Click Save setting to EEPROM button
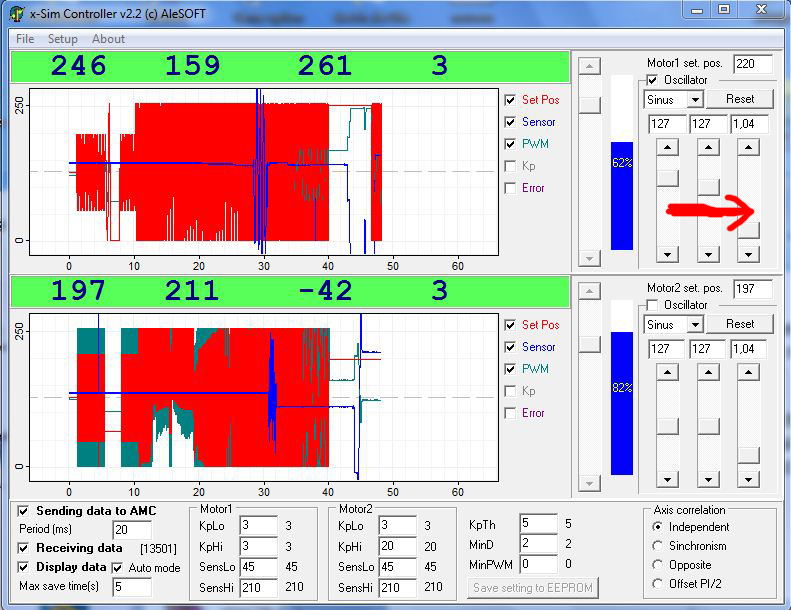Screen dimensions: 791x610 (x=532, y=588)
